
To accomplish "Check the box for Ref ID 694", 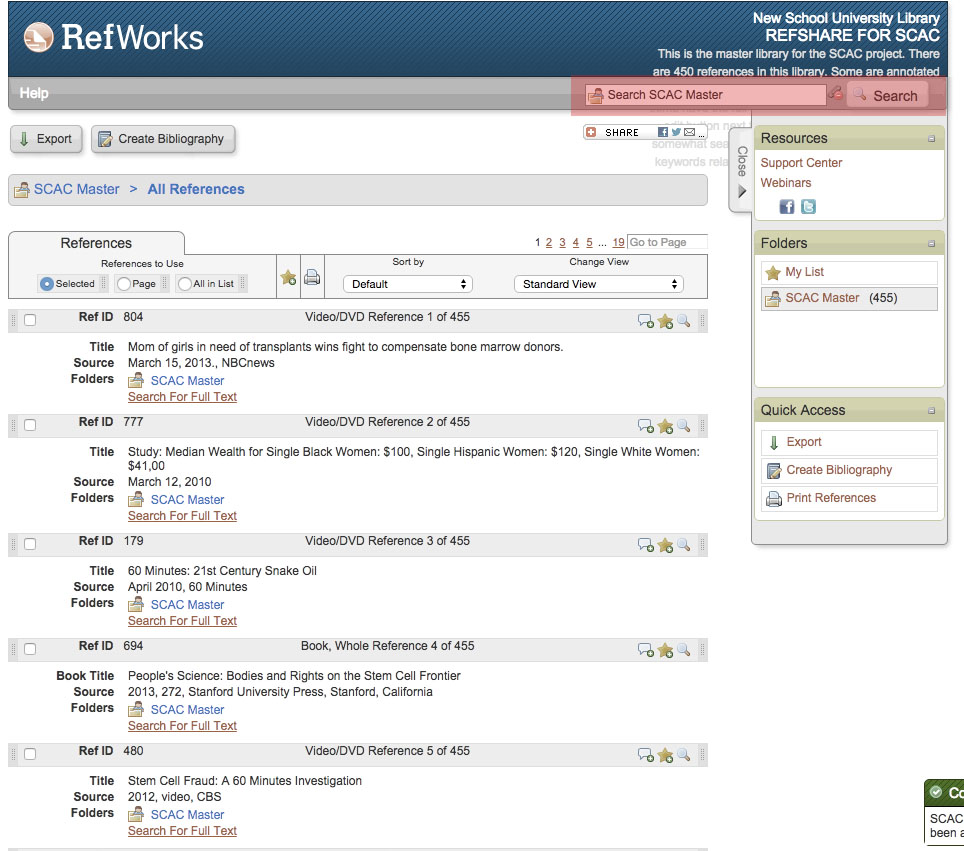I will click(30, 649).
